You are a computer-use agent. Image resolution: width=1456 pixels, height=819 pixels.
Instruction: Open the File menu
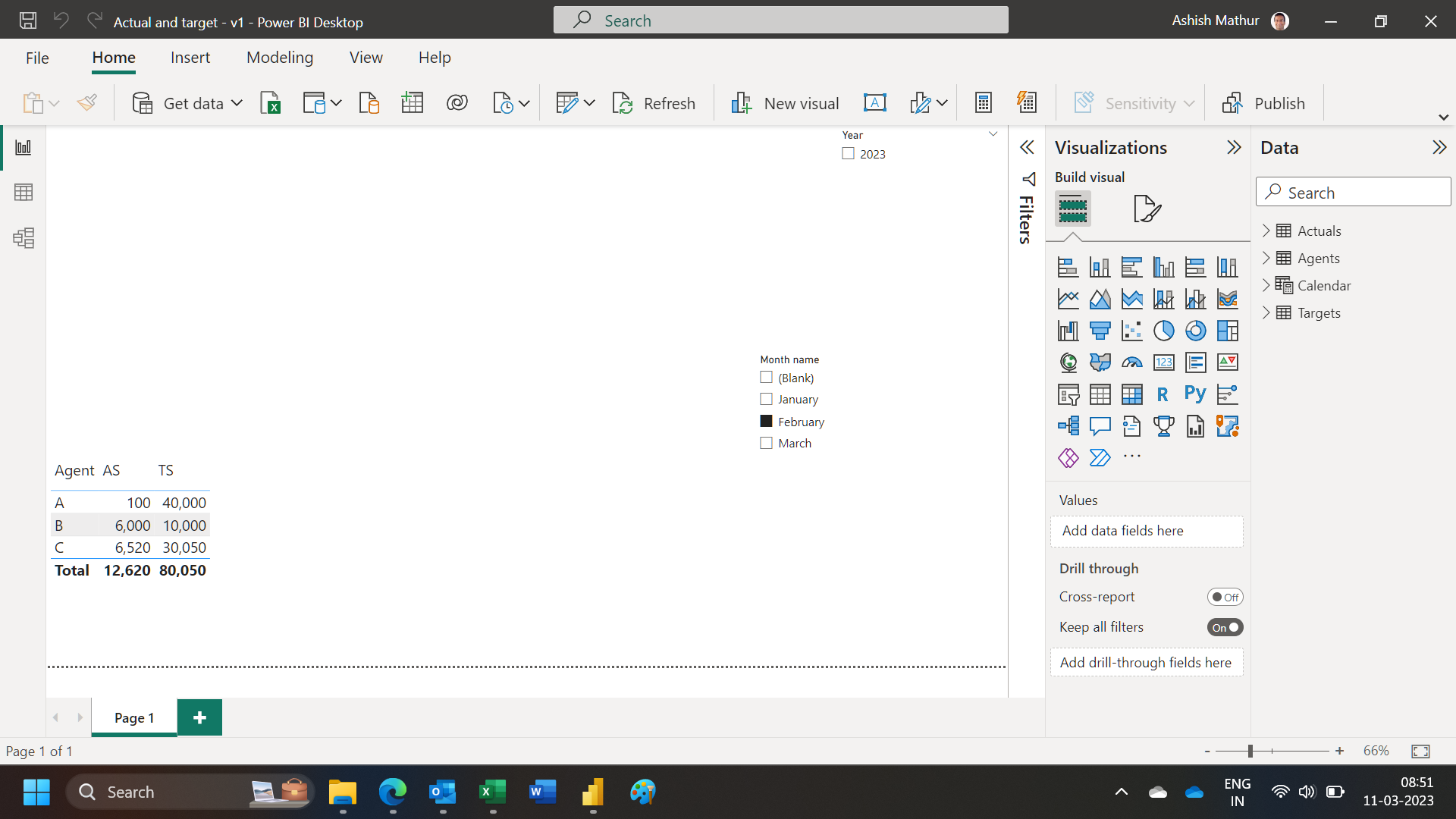pyautogui.click(x=37, y=58)
